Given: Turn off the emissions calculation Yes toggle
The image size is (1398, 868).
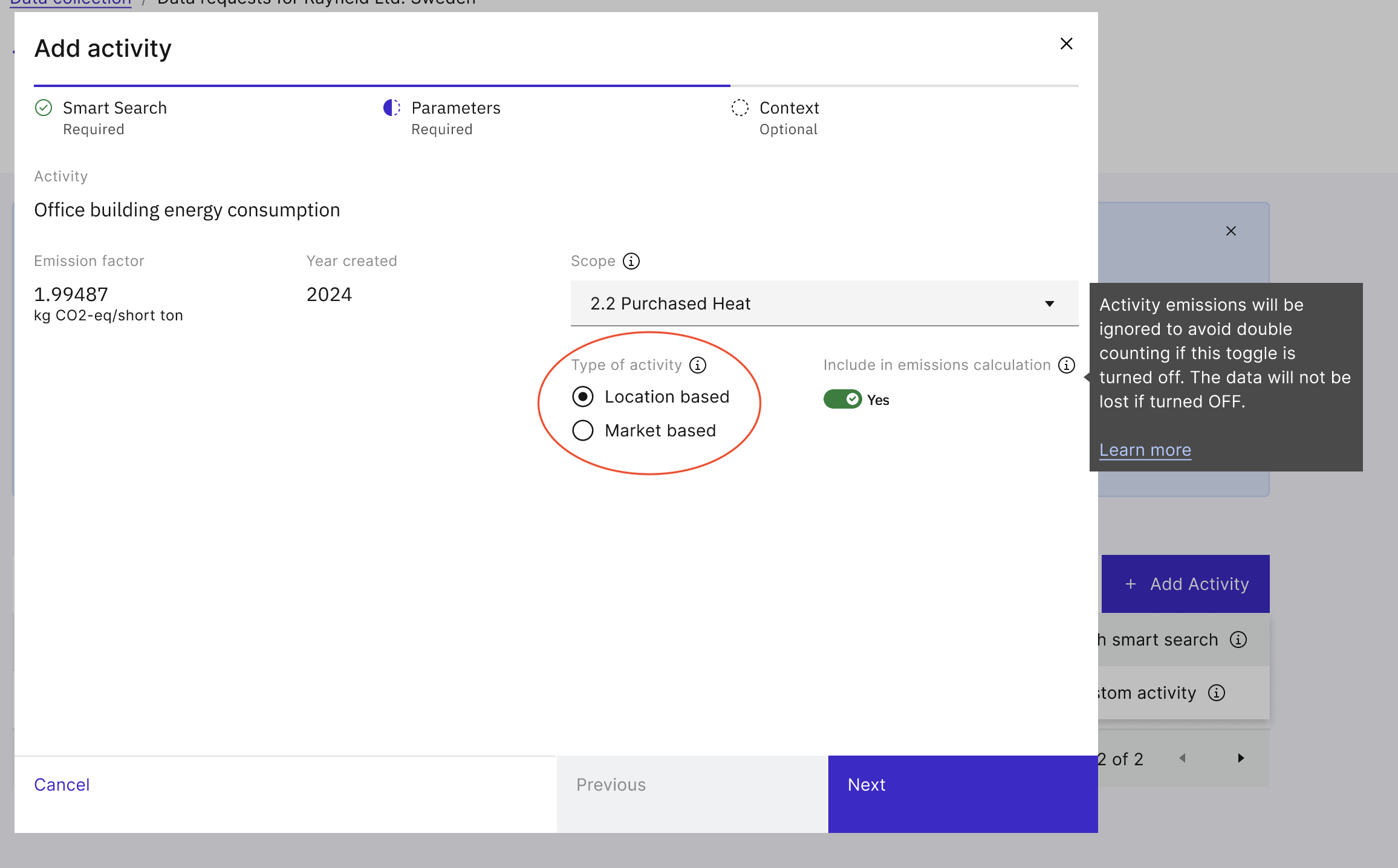Looking at the screenshot, I should (x=842, y=399).
